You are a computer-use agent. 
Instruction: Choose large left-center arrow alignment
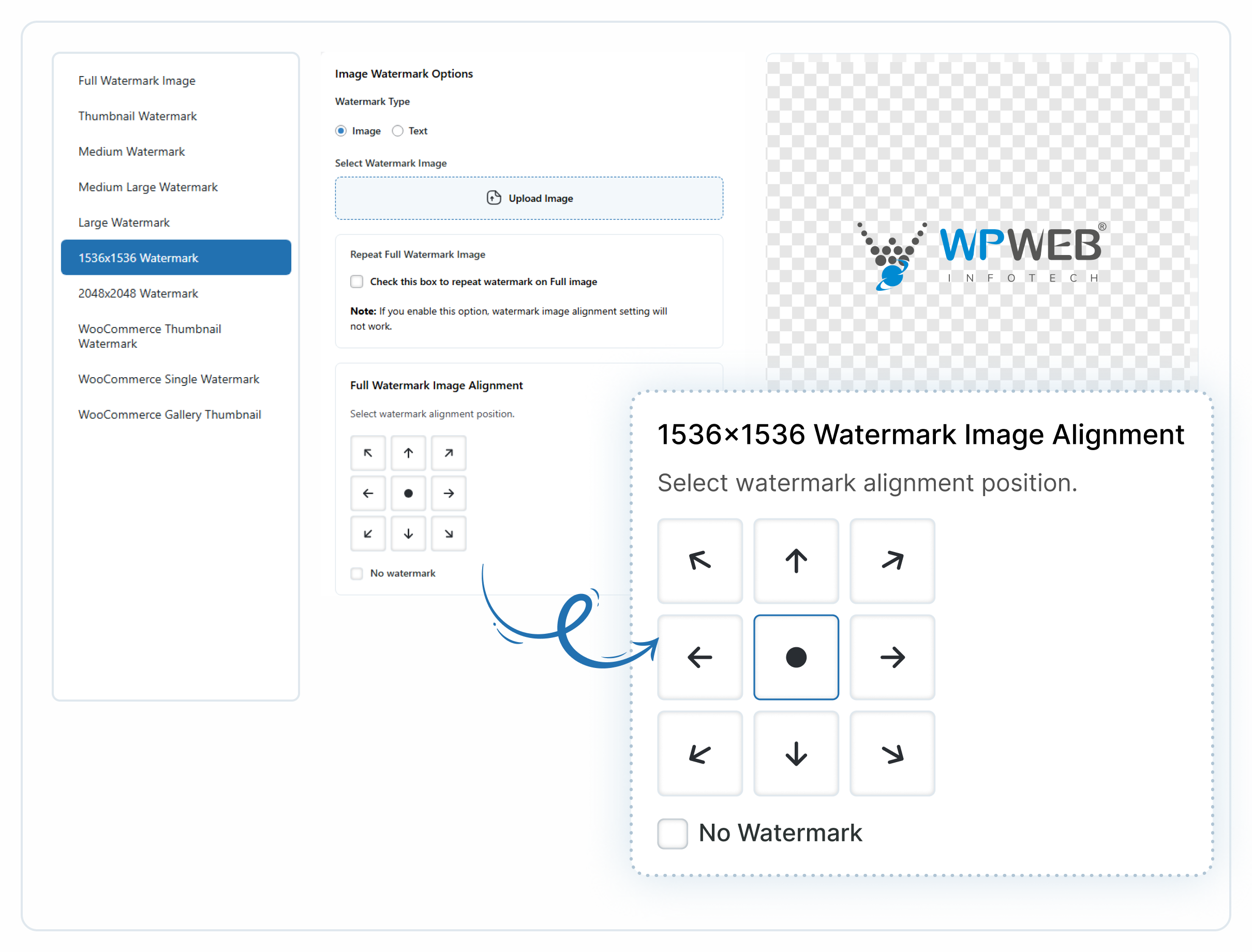click(x=699, y=657)
